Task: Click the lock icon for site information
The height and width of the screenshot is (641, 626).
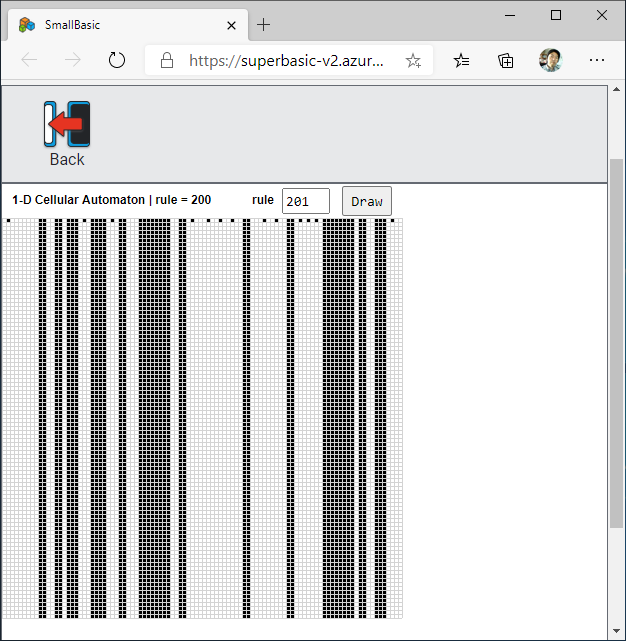Action: (x=167, y=61)
